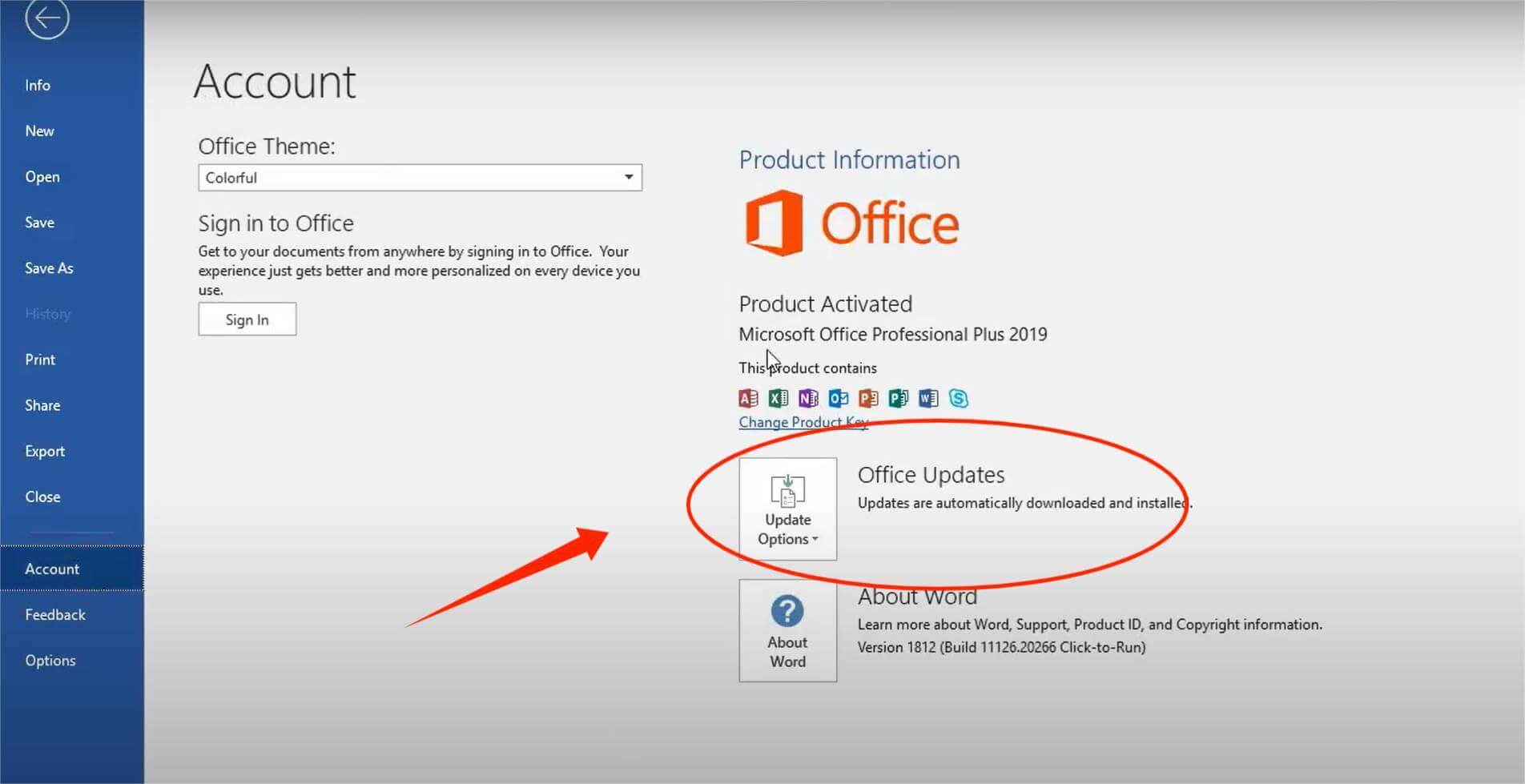
Task: Open the Feedback section
Action: click(x=54, y=614)
